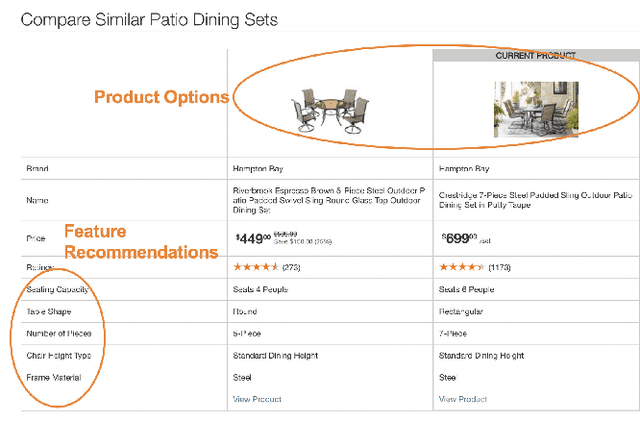
Task: Select the Number of Pieces row label
Action: [62, 333]
